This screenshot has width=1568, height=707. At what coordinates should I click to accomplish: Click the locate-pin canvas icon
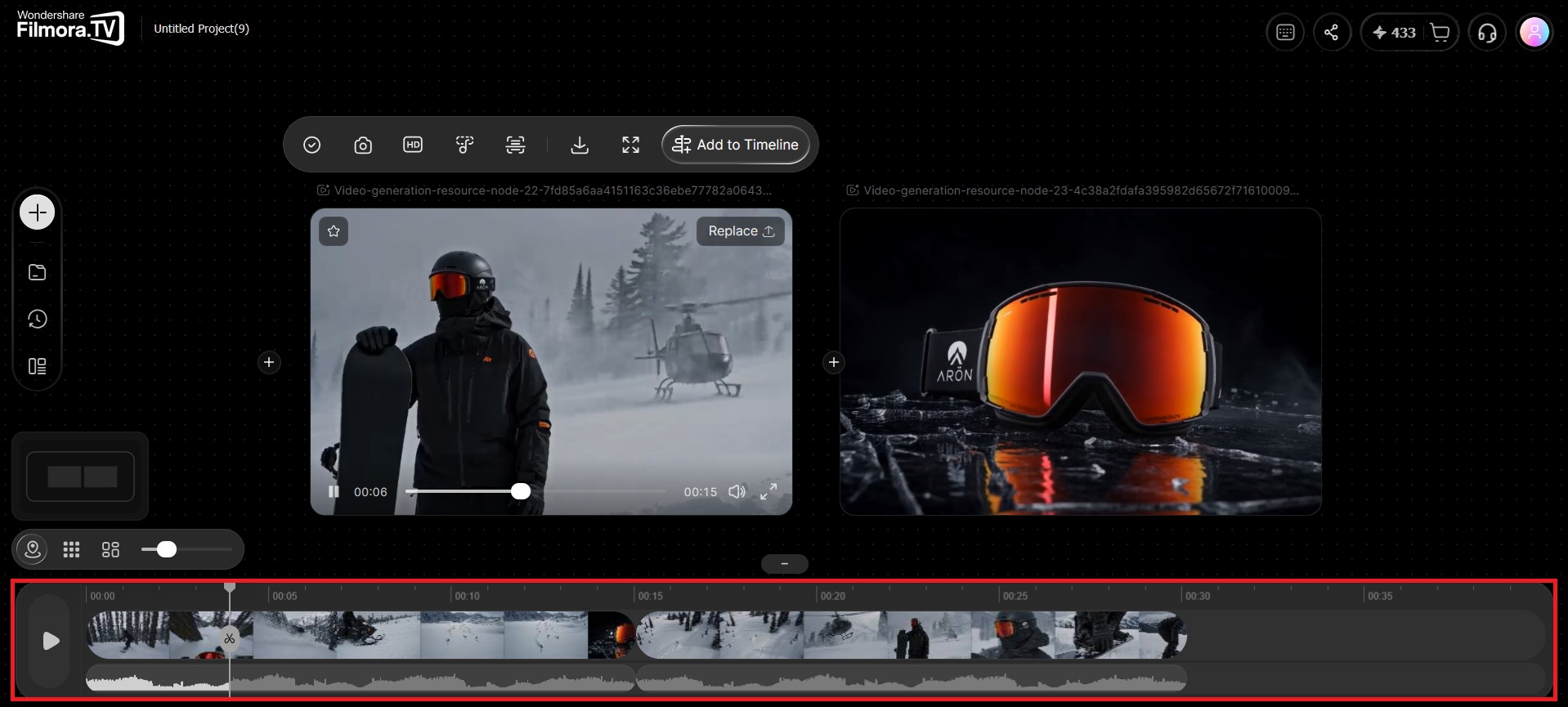point(33,549)
